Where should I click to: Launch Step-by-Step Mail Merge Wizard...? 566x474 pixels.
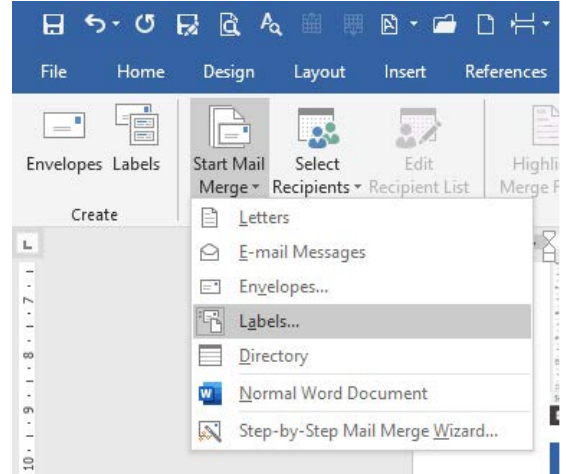362,431
